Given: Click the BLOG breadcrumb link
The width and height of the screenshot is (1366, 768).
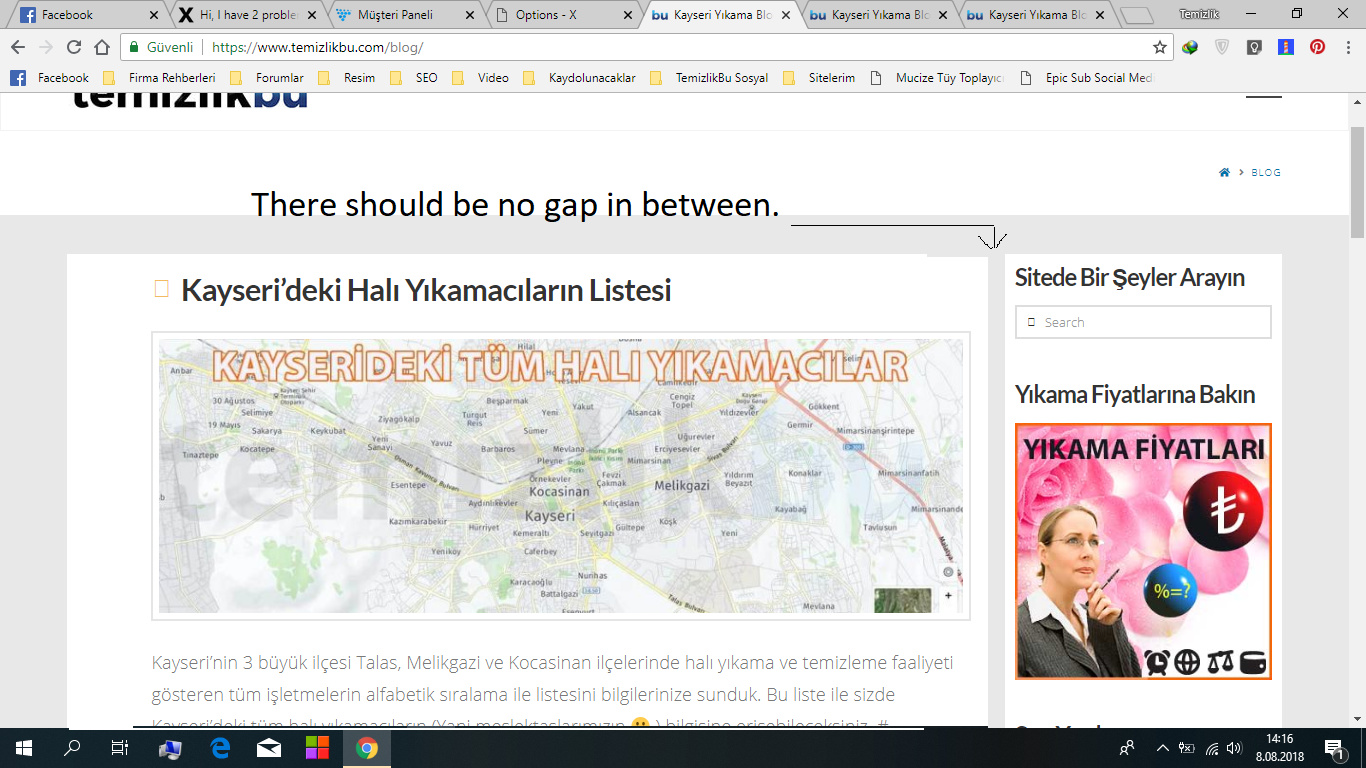Looking at the screenshot, I should [x=1266, y=173].
